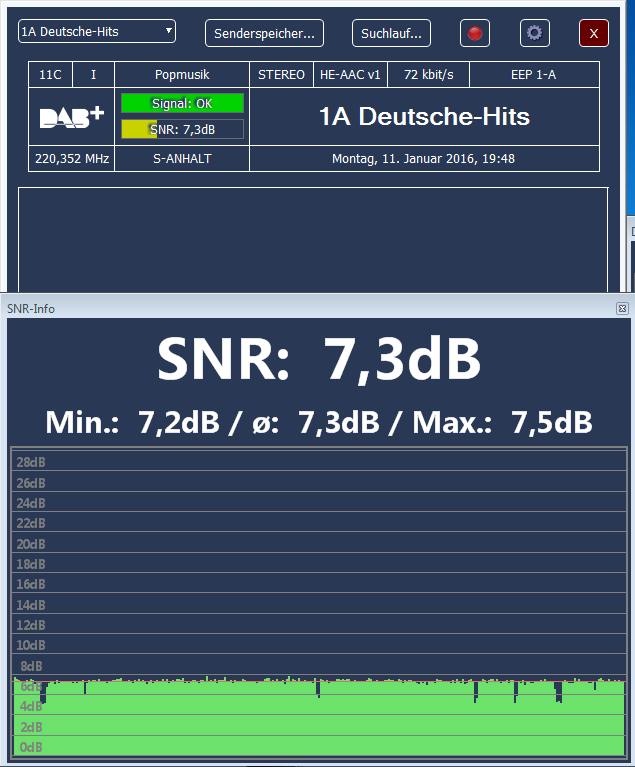Click the STEREO mode indicator
The image size is (635, 767).
coord(281,75)
